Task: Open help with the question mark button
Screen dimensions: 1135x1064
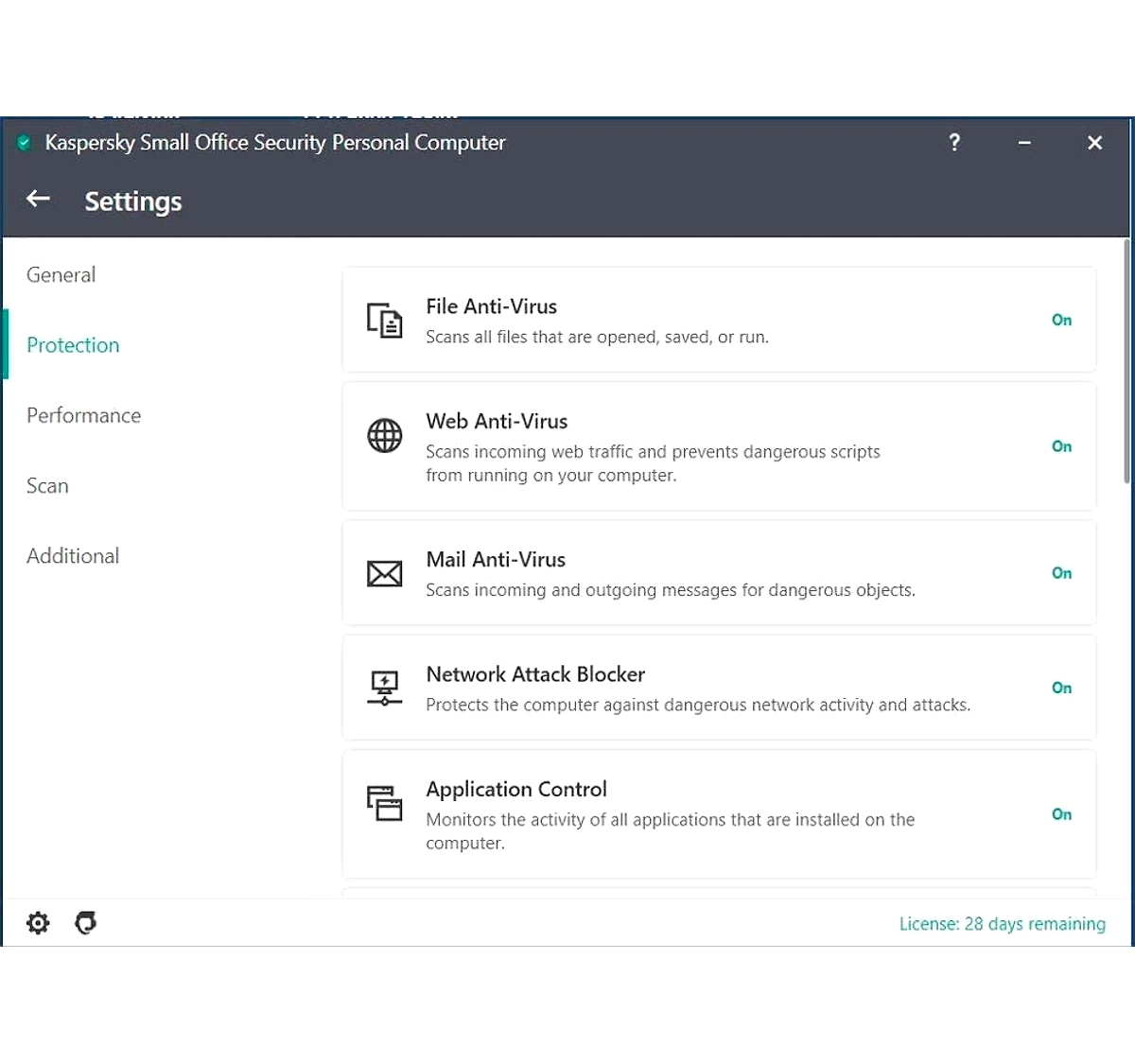Action: click(x=954, y=142)
